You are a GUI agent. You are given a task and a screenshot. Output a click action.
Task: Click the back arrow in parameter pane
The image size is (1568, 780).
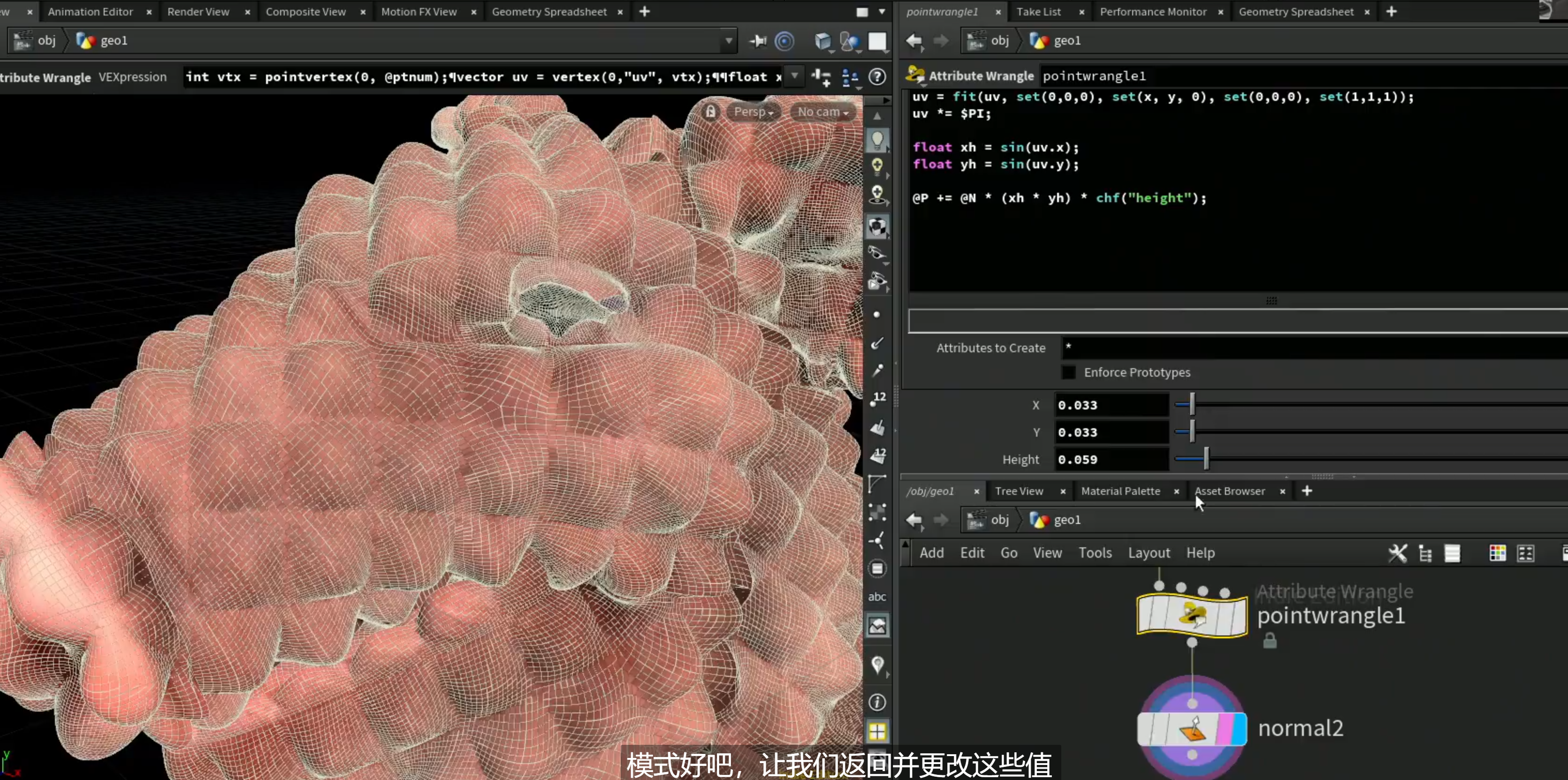(913, 41)
